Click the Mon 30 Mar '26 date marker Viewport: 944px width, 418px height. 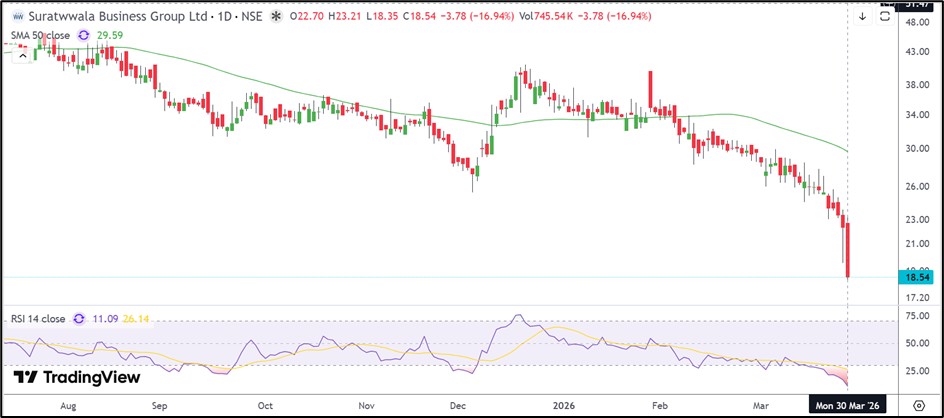[x=850, y=406]
